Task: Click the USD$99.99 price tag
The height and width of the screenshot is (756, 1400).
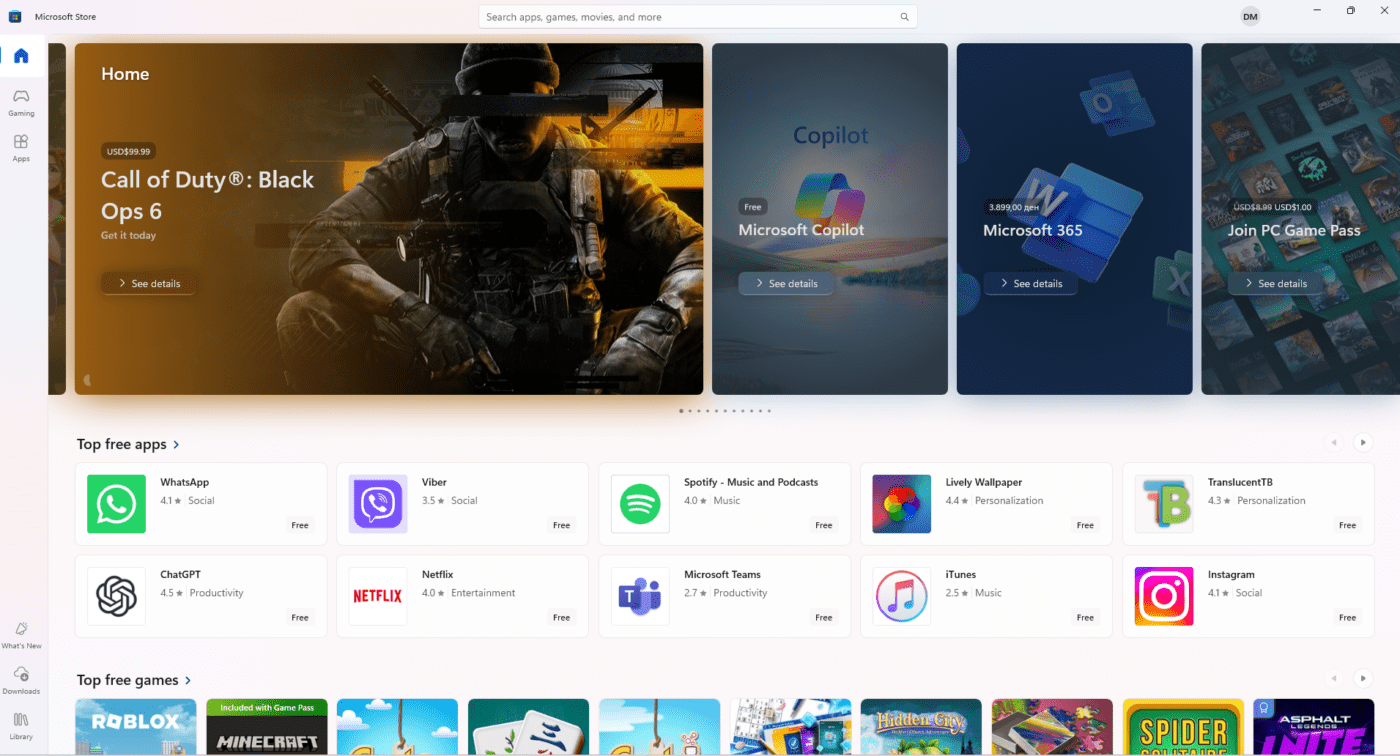Action: click(128, 152)
